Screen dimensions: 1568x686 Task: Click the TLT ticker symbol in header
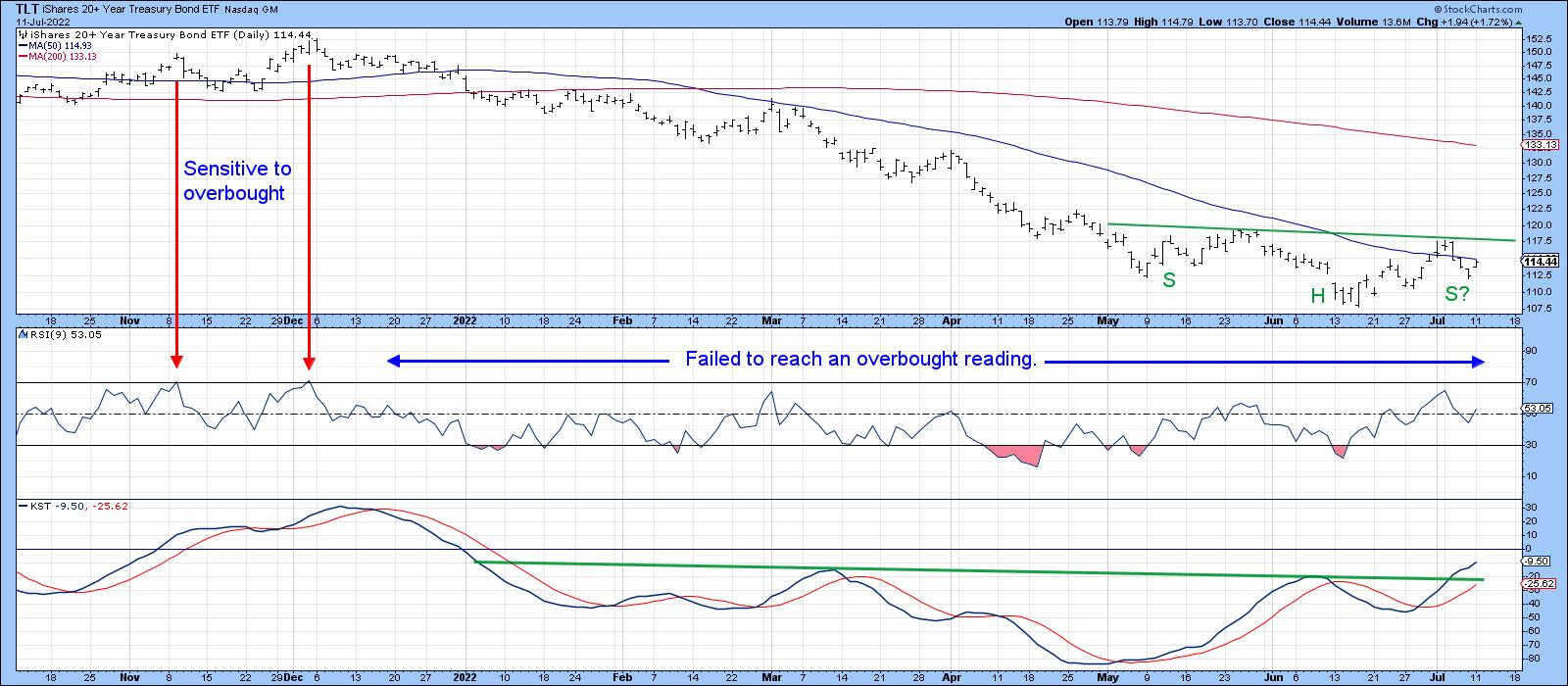click(28, 7)
